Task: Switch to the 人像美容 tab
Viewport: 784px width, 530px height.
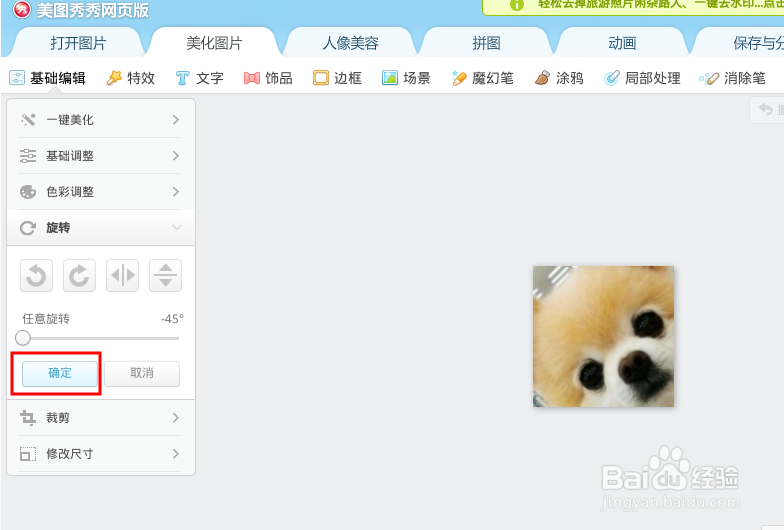Action: 350,43
